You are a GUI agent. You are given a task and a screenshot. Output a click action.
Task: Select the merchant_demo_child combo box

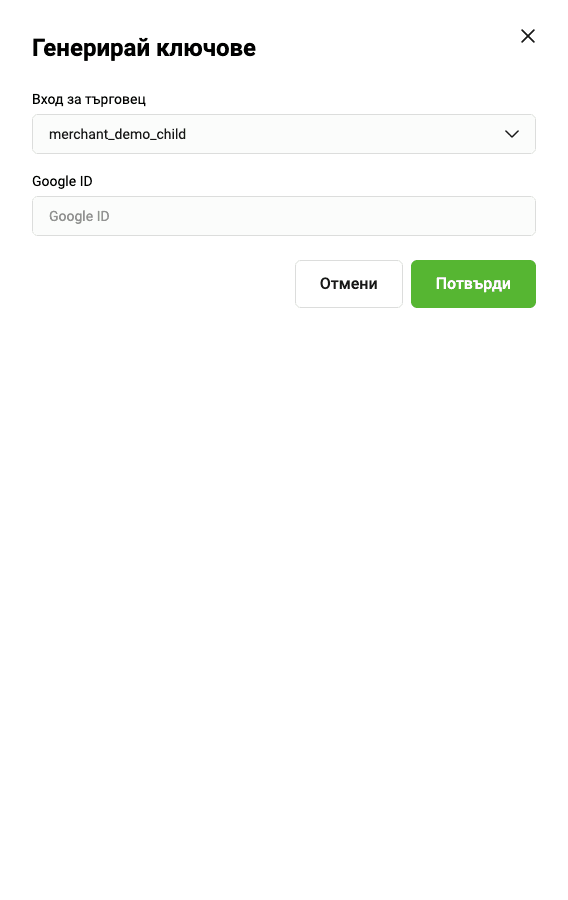pyautogui.click(x=283, y=134)
